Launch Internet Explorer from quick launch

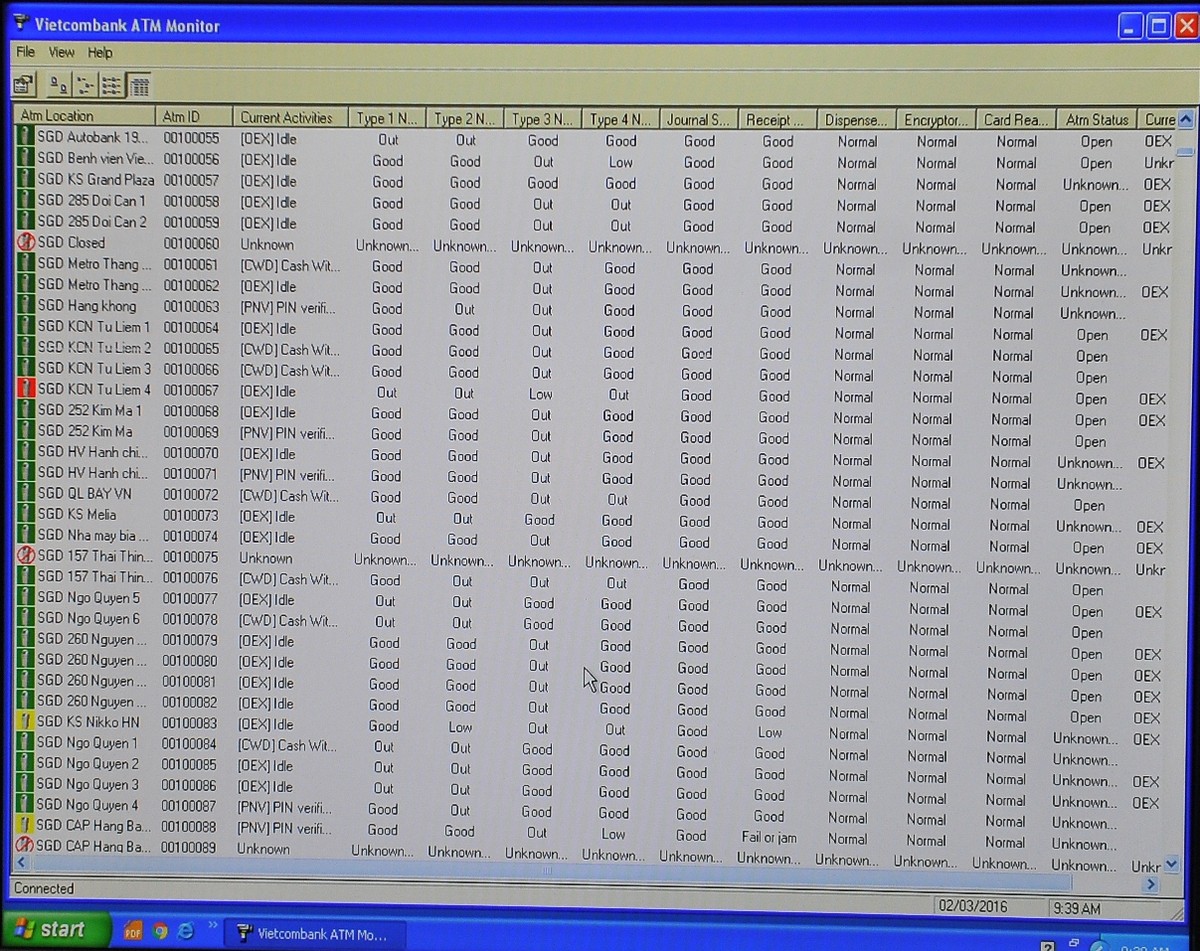tap(185, 931)
